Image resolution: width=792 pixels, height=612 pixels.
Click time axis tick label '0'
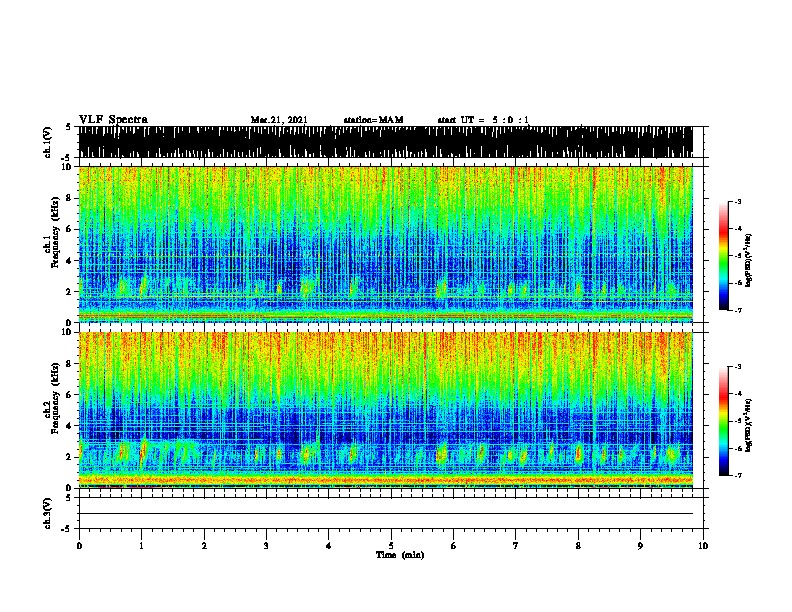[x=79, y=546]
